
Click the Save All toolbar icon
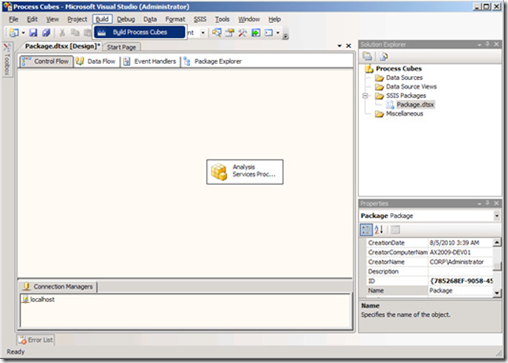pyautogui.click(x=46, y=33)
